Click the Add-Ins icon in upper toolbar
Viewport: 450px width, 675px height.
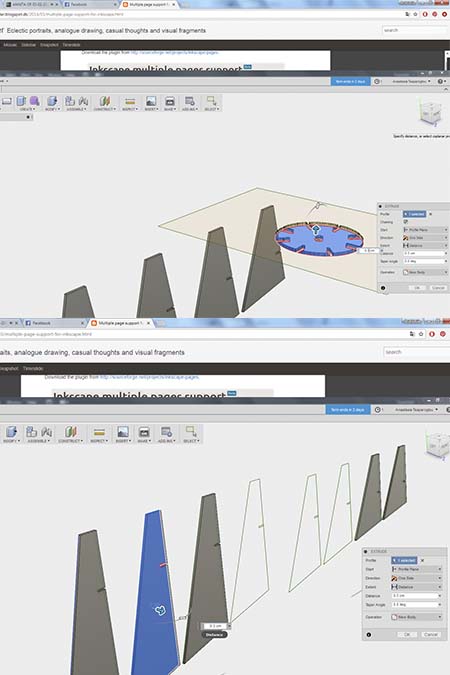pos(189,102)
